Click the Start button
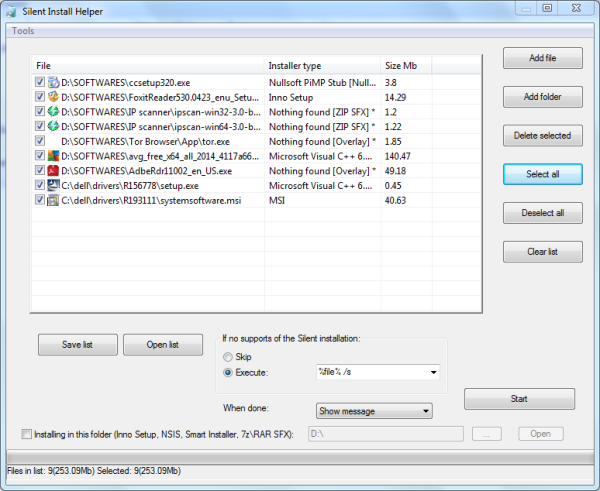 (x=519, y=399)
